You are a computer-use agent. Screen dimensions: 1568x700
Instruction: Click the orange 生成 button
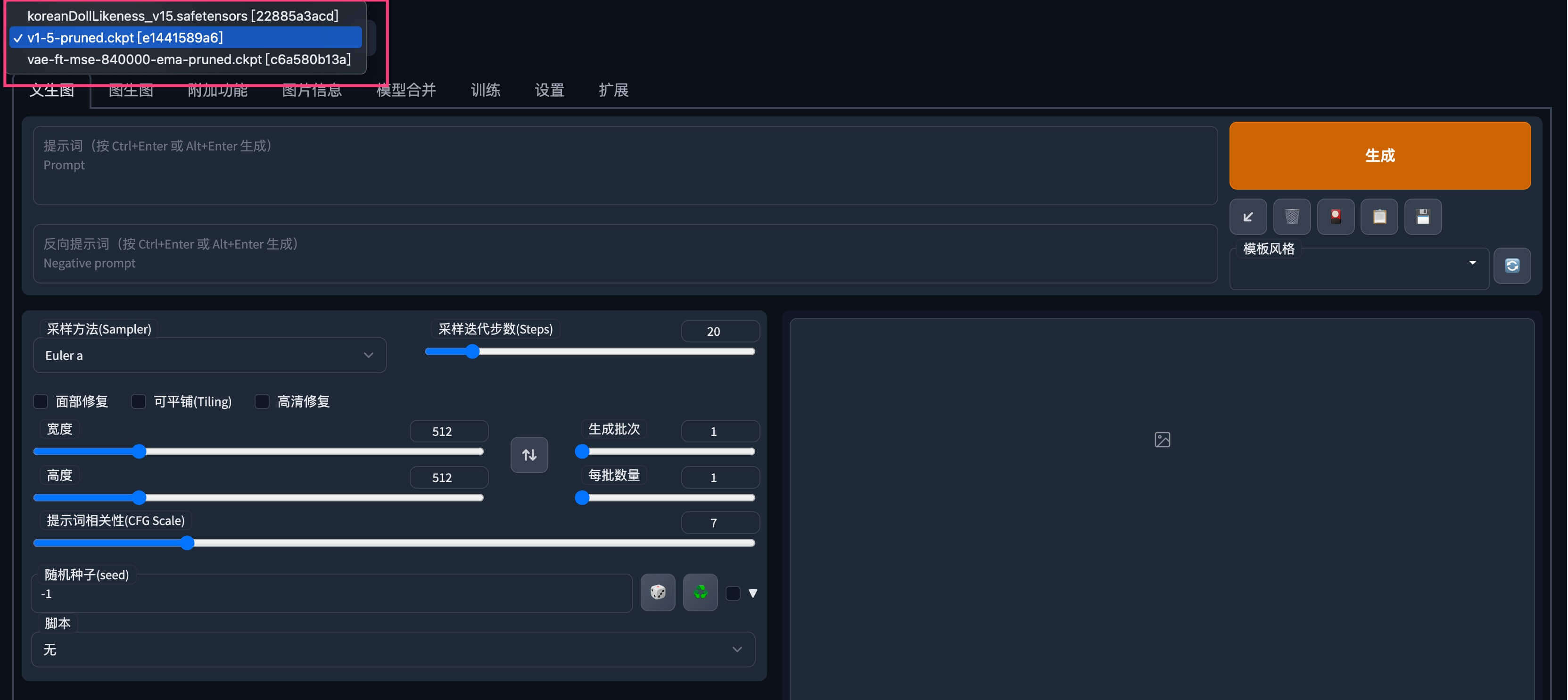[x=1379, y=155]
